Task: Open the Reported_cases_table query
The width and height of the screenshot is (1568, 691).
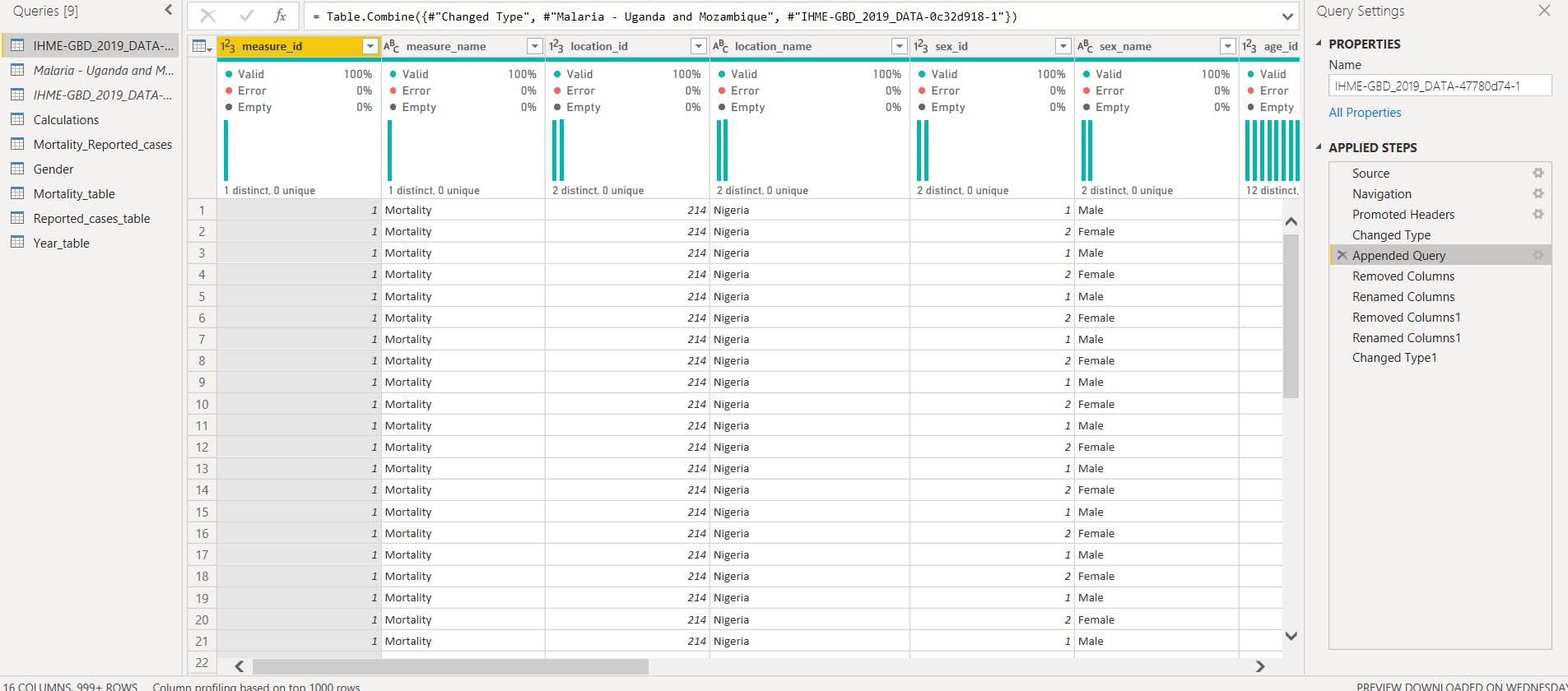Action: tap(91, 218)
